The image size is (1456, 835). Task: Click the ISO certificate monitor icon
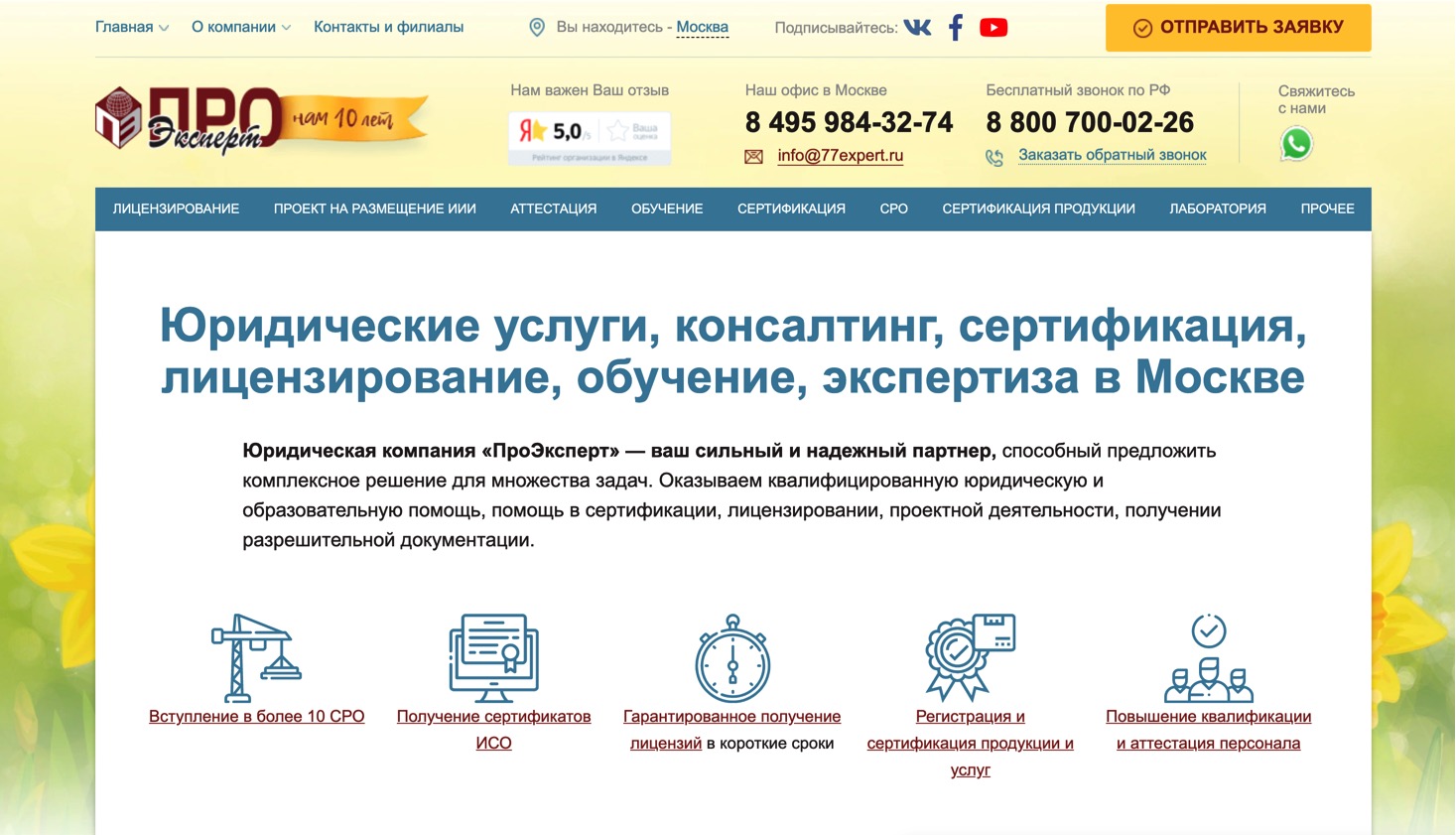(x=493, y=655)
